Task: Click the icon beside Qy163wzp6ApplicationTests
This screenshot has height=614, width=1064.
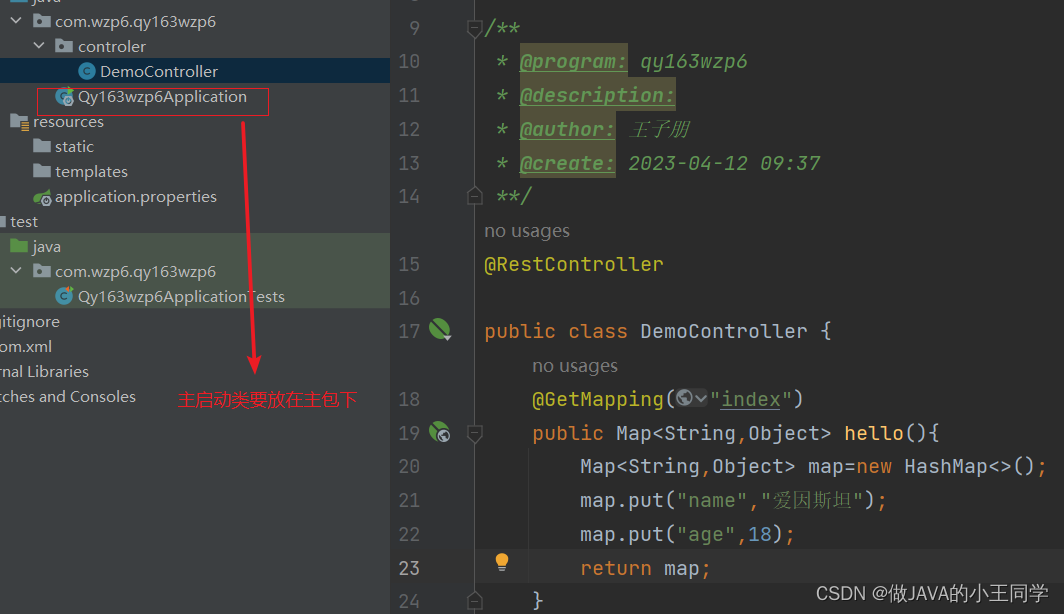Action: 63,296
